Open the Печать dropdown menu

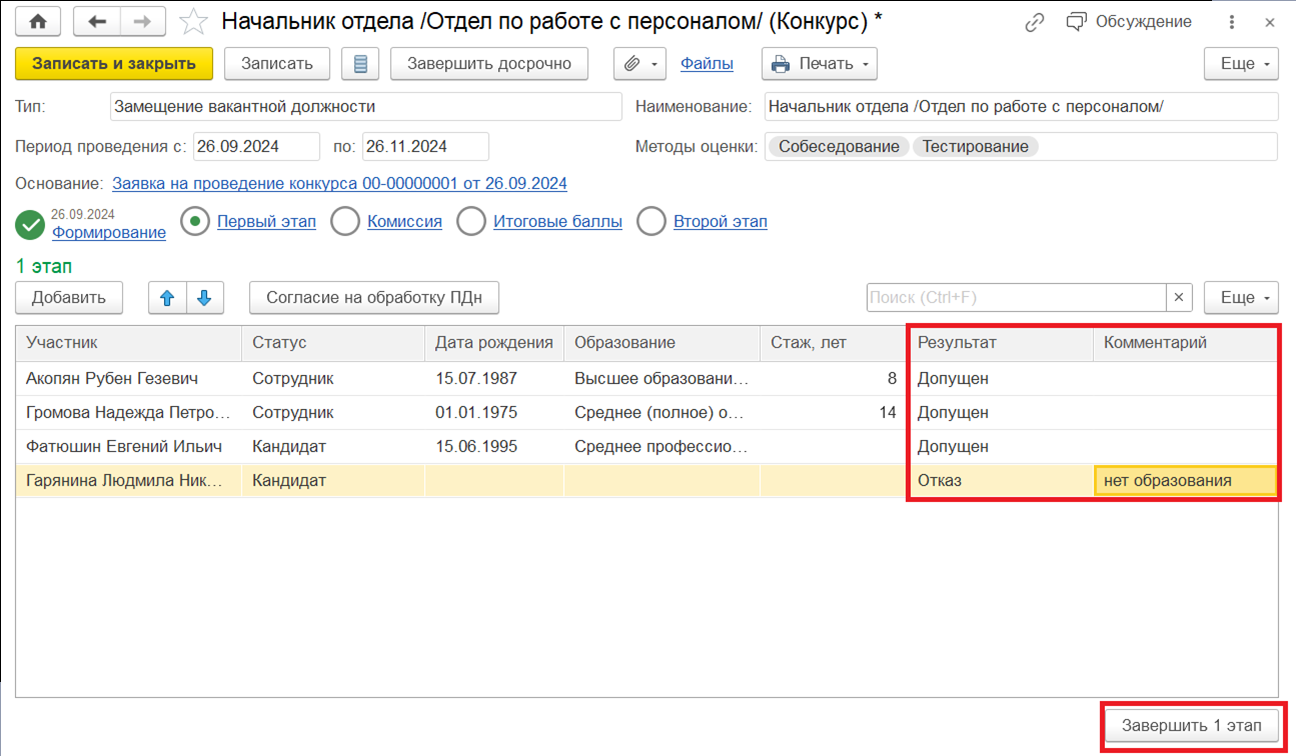point(819,64)
